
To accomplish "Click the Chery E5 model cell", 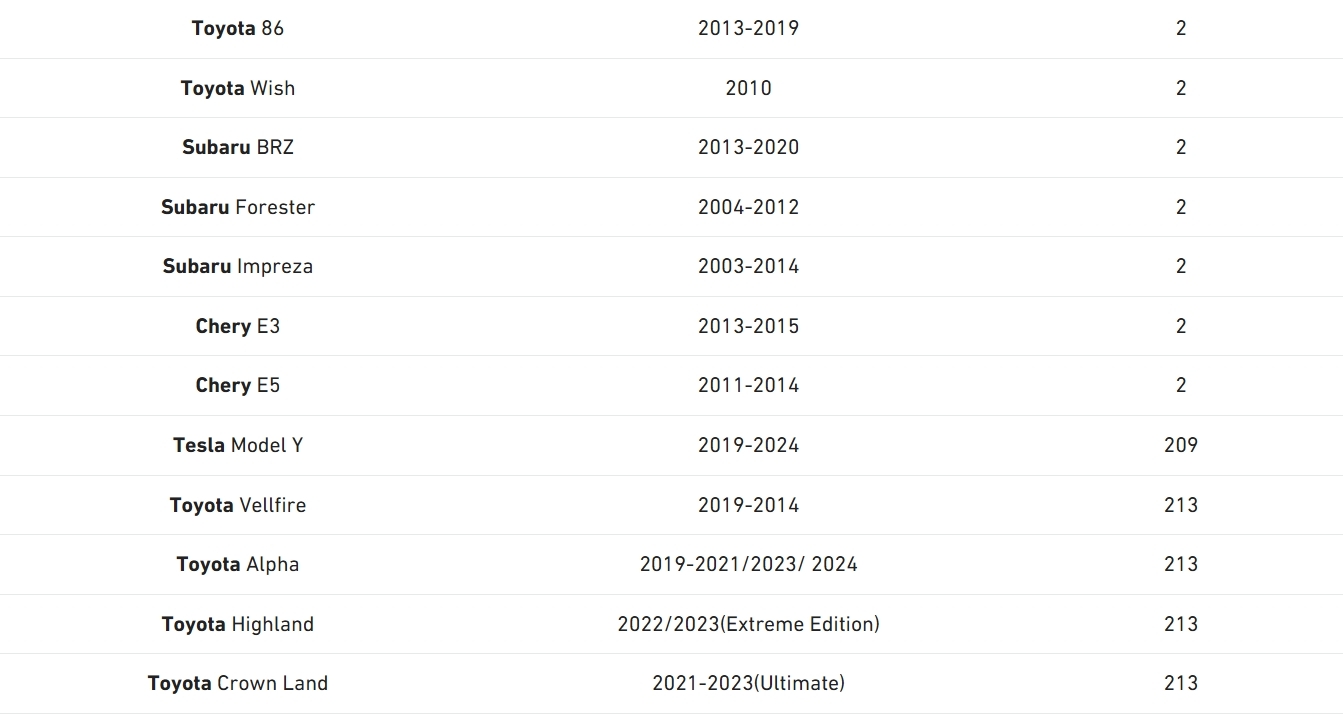I will pos(238,385).
